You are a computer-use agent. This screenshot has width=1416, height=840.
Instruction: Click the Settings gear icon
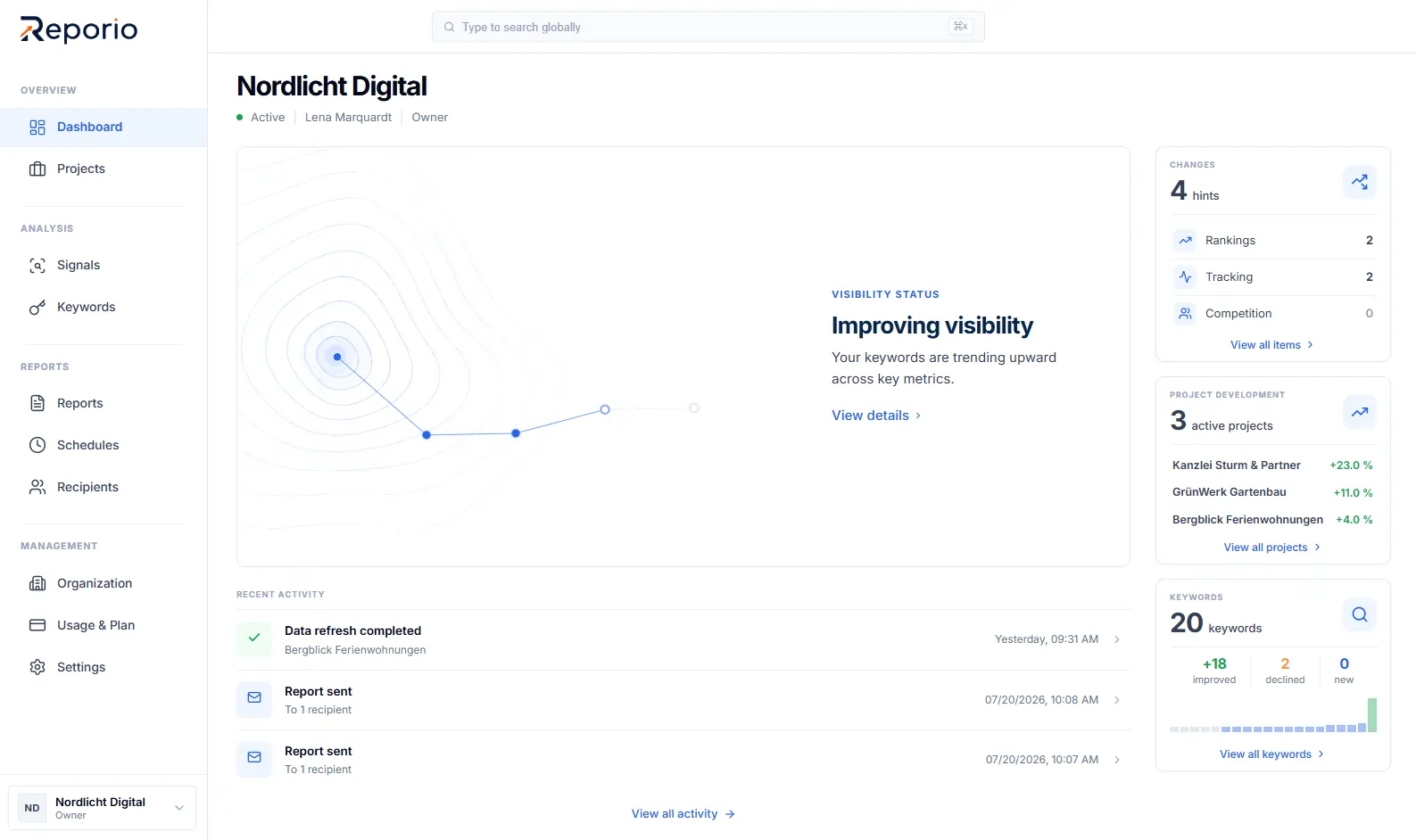point(37,668)
